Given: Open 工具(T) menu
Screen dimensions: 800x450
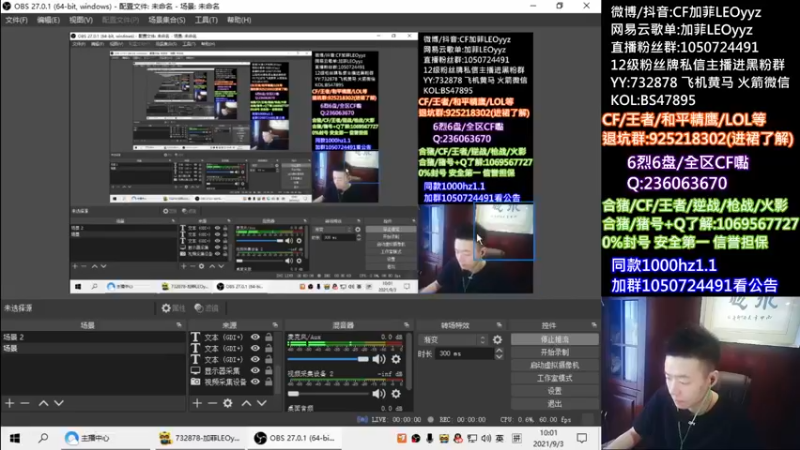Looking at the screenshot, I should click(x=206, y=20).
